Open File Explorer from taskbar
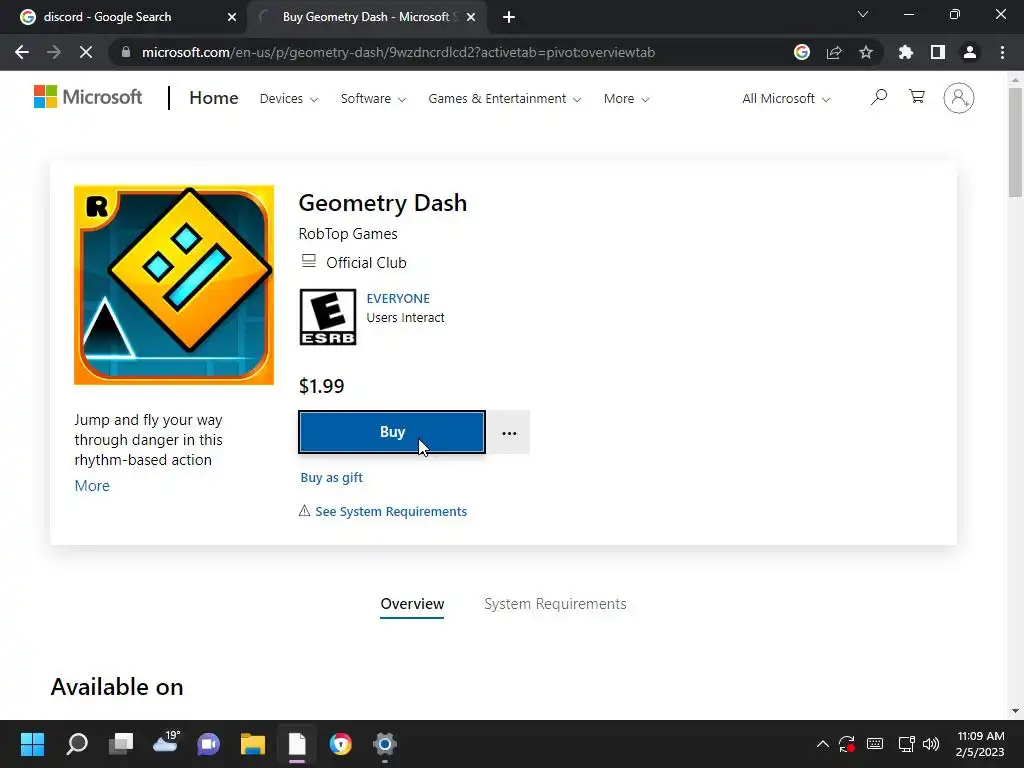Screen dimensions: 1024x768 pos(253,744)
